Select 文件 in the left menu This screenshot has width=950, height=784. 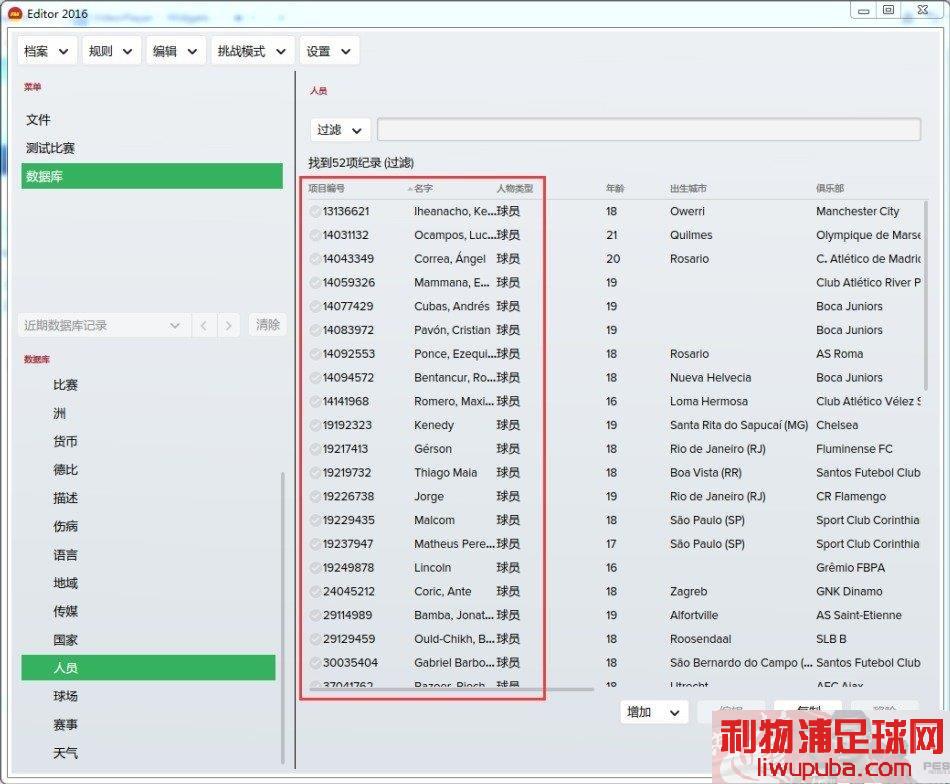point(38,120)
